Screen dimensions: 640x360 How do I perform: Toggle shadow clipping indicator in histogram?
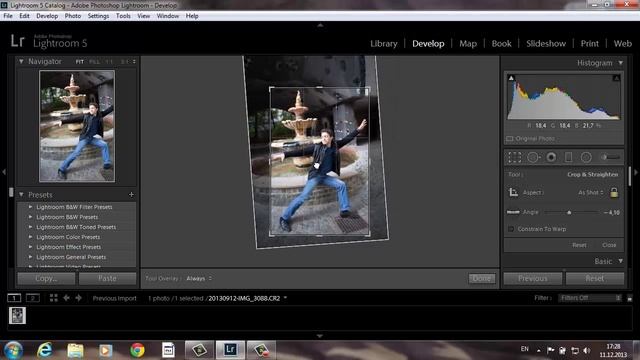pos(511,78)
